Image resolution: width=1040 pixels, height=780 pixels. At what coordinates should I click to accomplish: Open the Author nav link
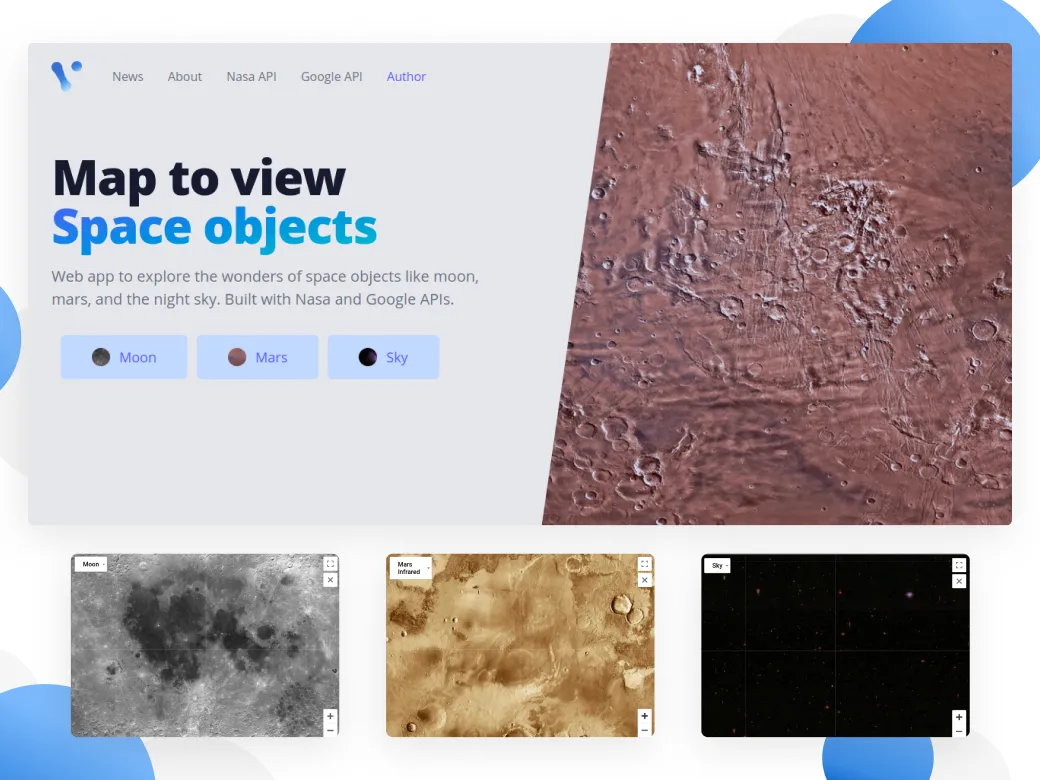(406, 77)
